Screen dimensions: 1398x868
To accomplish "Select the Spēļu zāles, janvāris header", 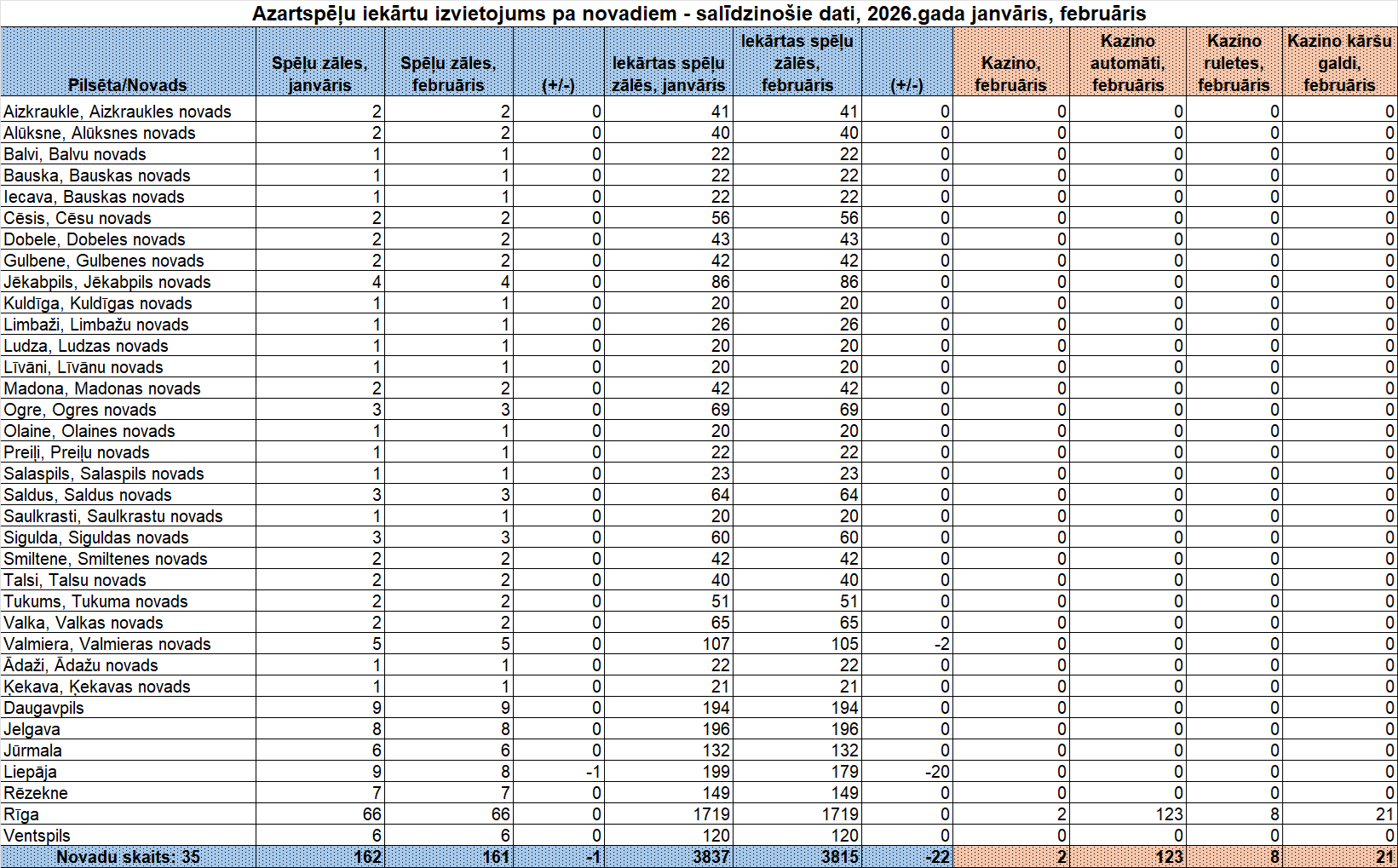I will [319, 74].
